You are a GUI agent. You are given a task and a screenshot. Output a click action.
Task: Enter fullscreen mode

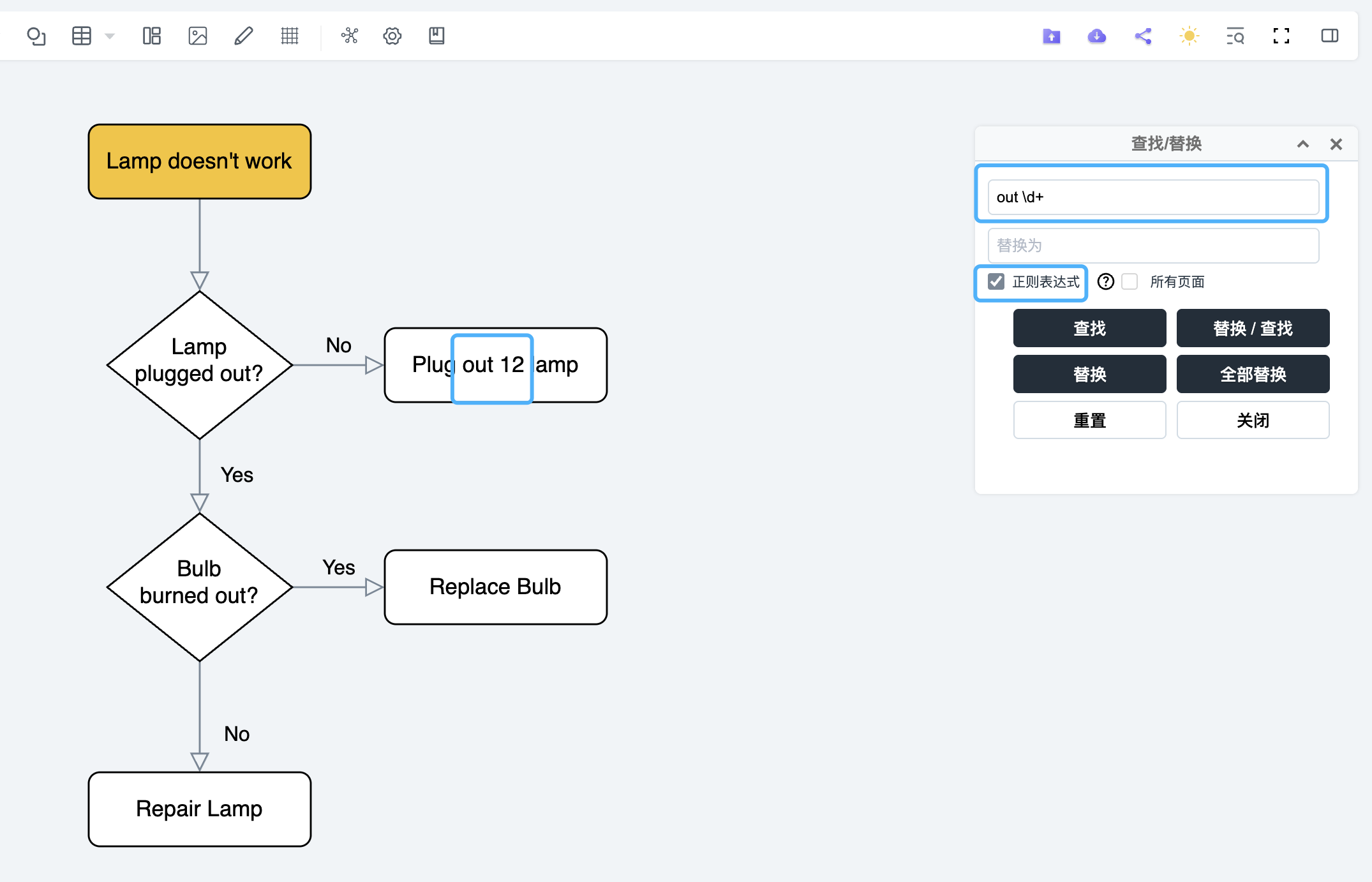tap(1281, 36)
